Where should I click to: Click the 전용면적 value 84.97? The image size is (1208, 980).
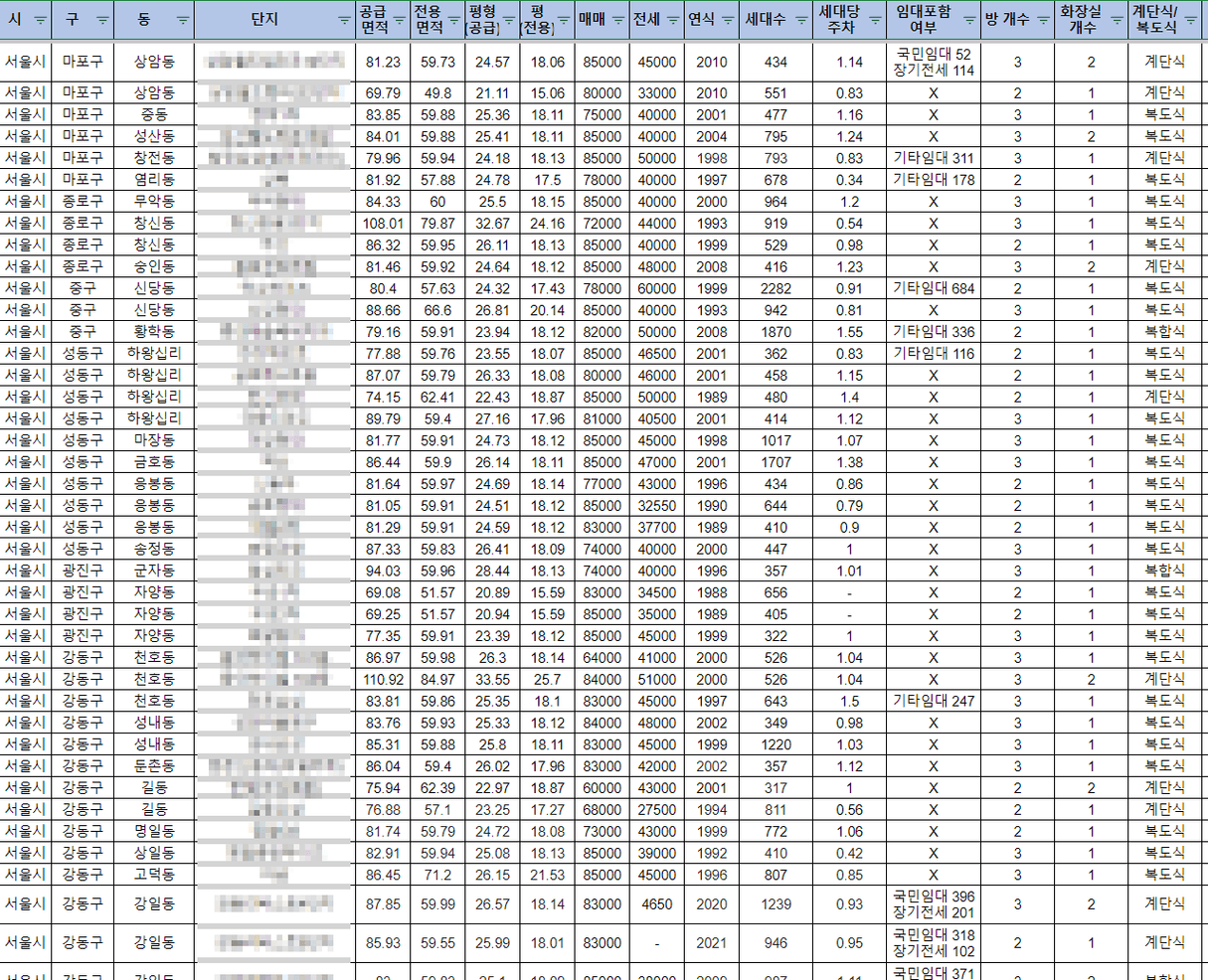click(437, 680)
